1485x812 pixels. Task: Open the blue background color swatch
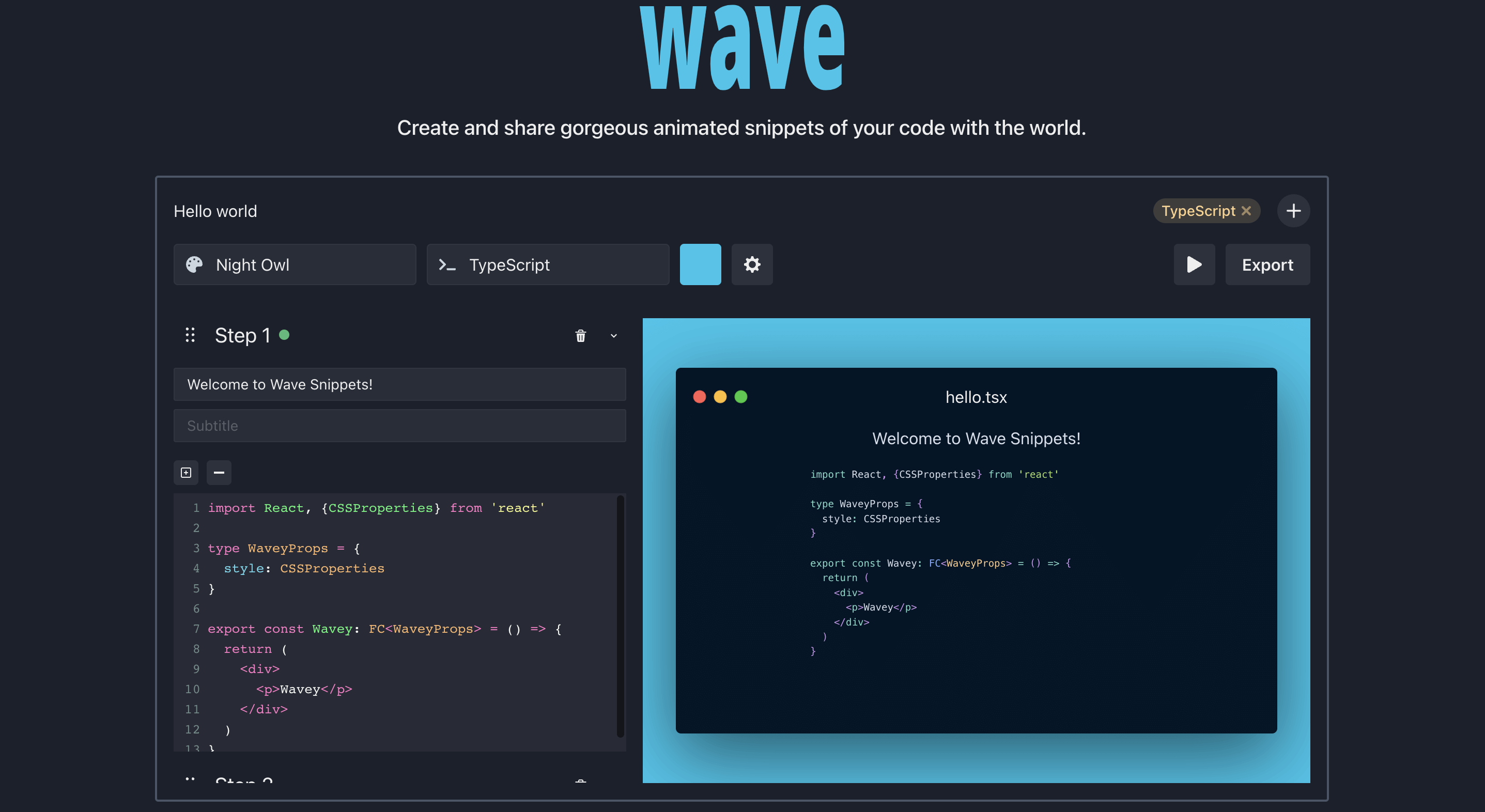coord(700,264)
